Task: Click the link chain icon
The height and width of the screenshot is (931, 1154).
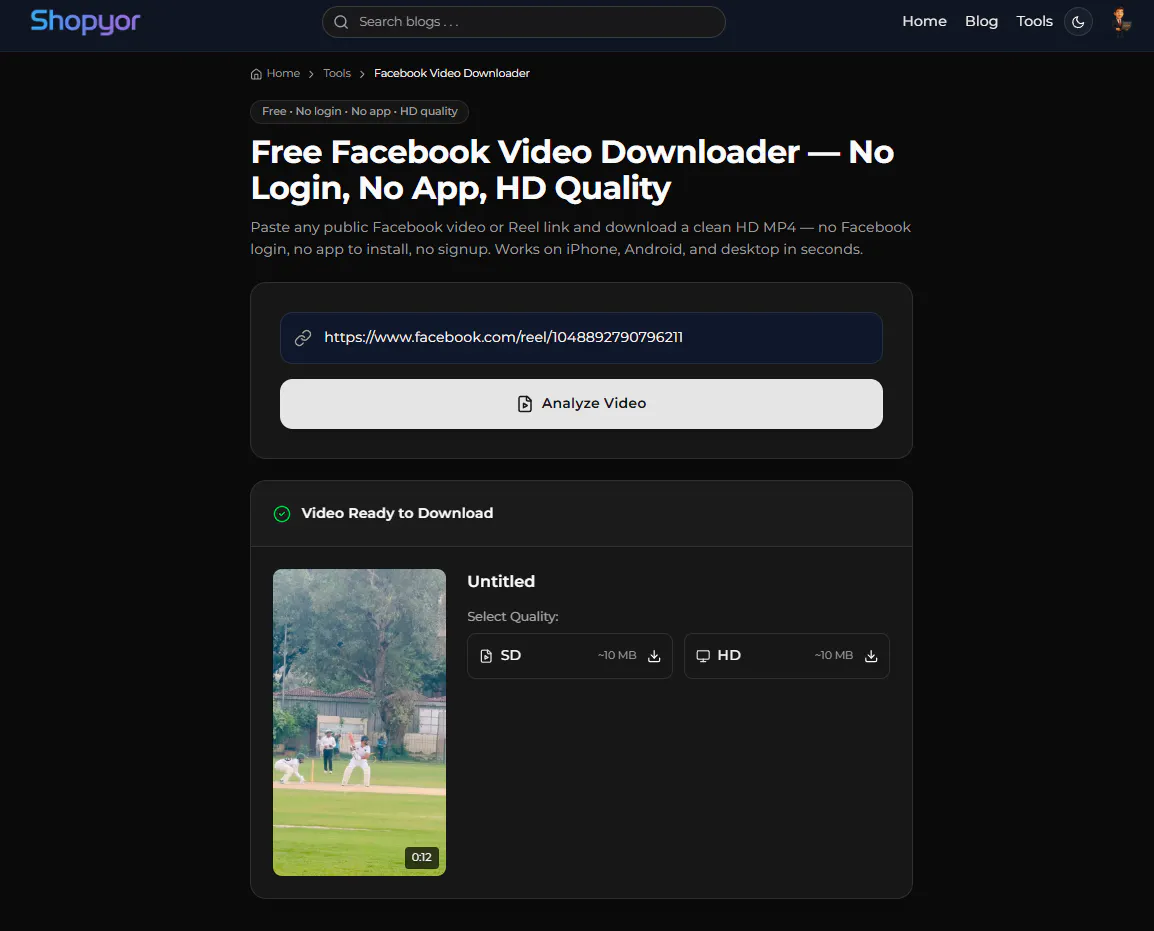Action: (302, 338)
